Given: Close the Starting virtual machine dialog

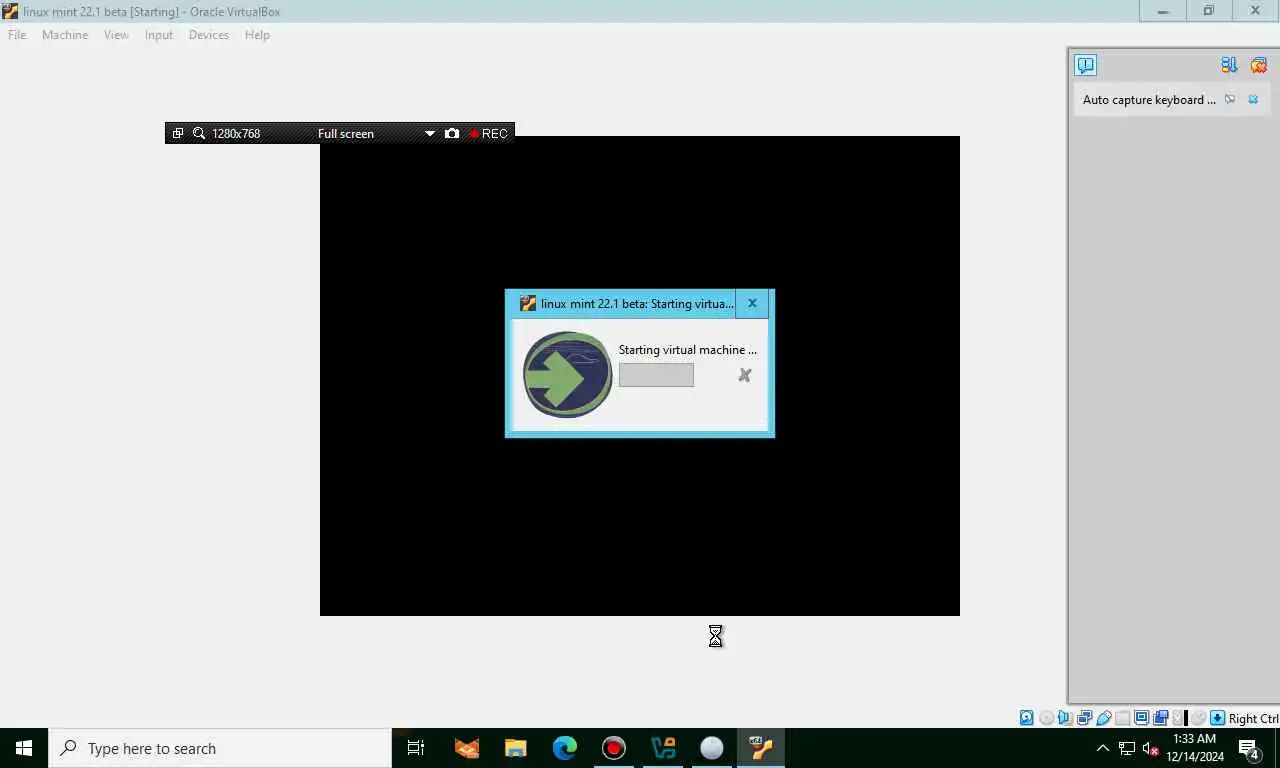Looking at the screenshot, I should (x=752, y=304).
